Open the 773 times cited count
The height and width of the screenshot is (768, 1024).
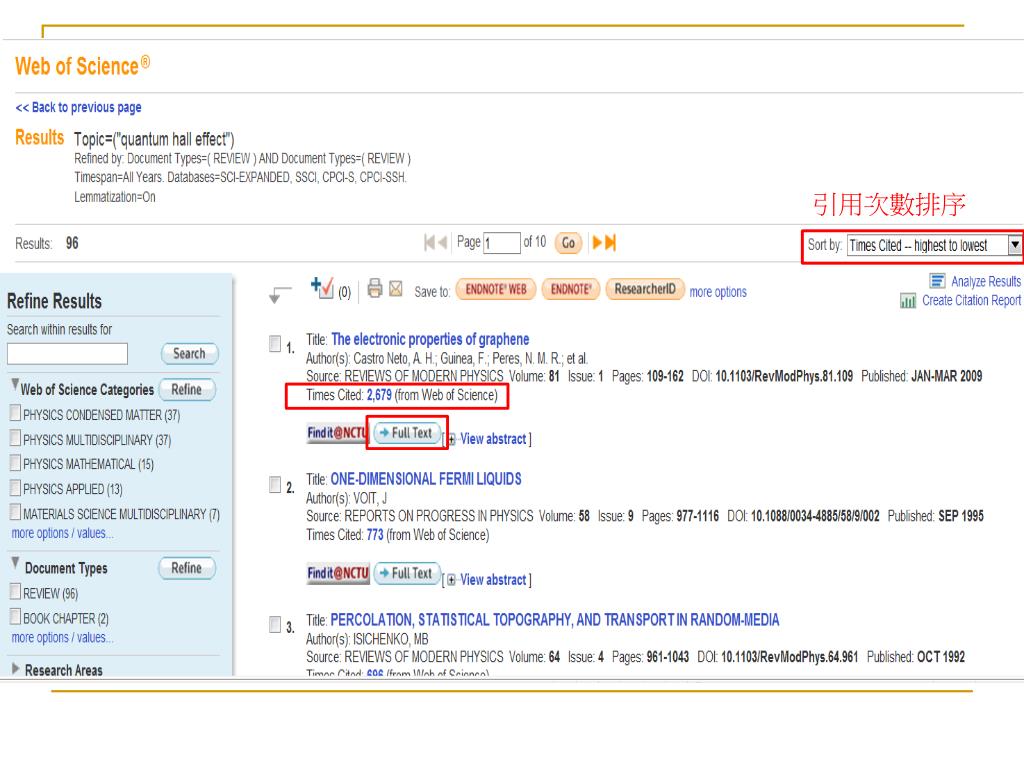click(375, 536)
